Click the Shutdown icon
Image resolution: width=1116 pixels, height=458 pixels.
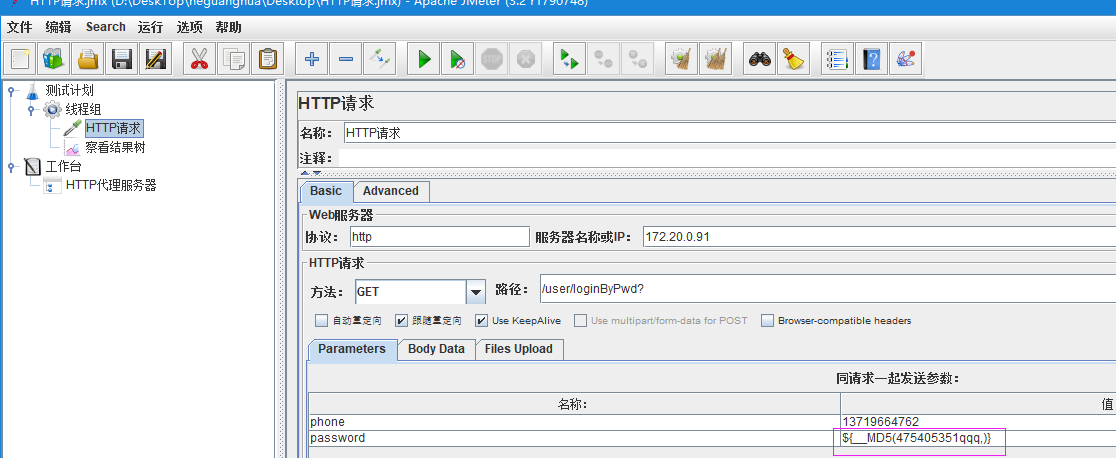(x=525, y=58)
